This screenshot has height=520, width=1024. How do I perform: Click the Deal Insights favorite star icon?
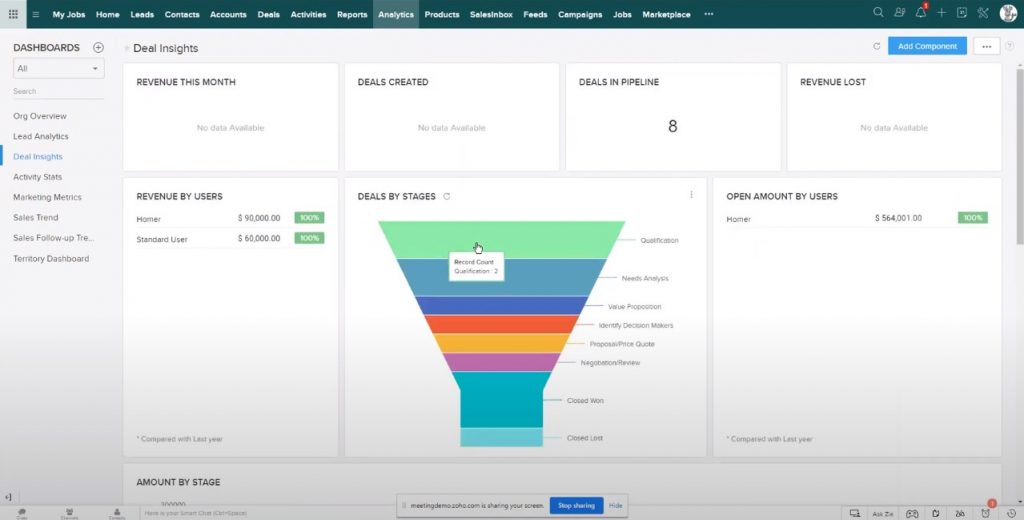pyautogui.click(x=127, y=48)
